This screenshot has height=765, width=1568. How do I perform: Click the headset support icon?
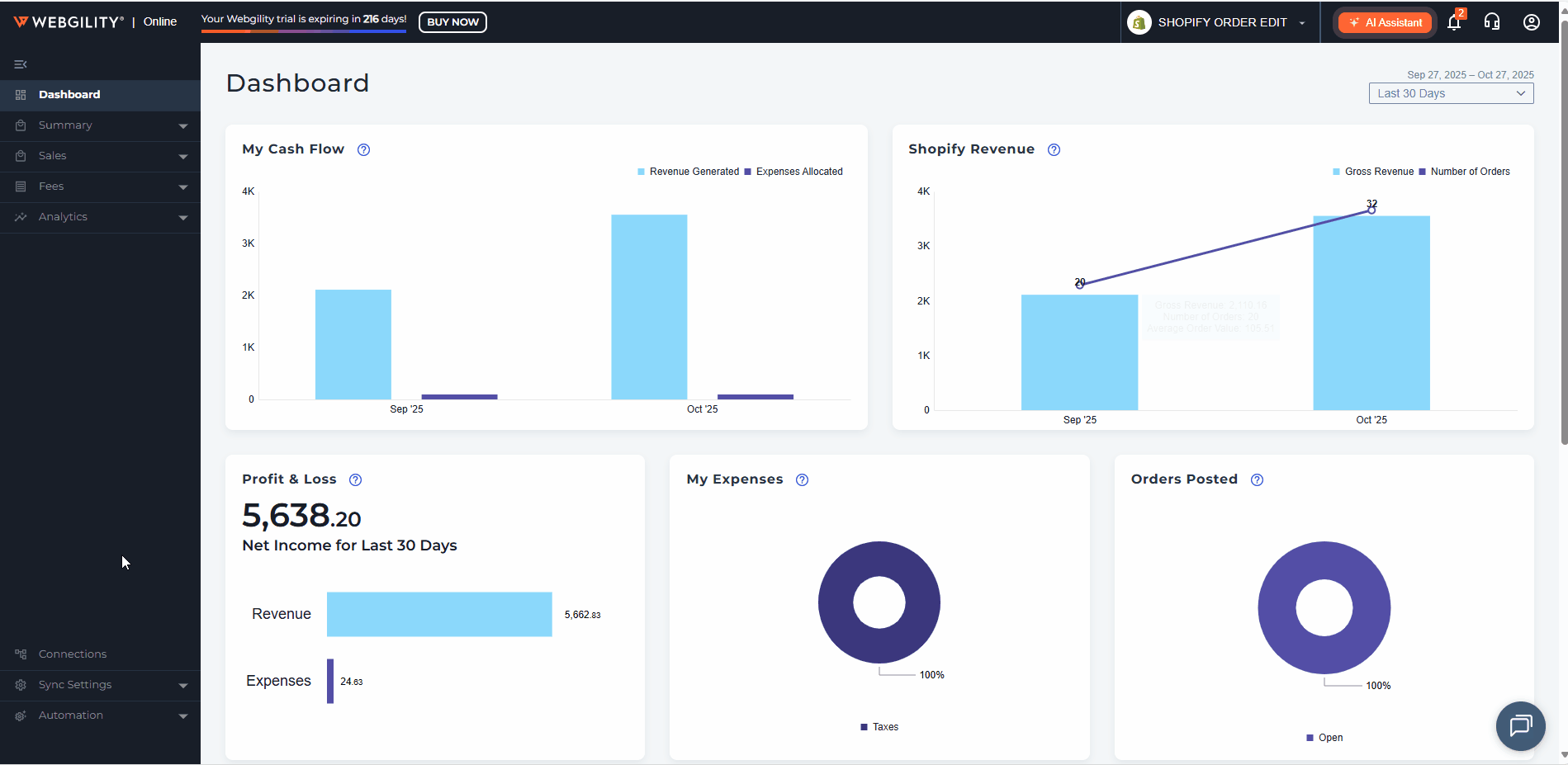tap(1492, 22)
